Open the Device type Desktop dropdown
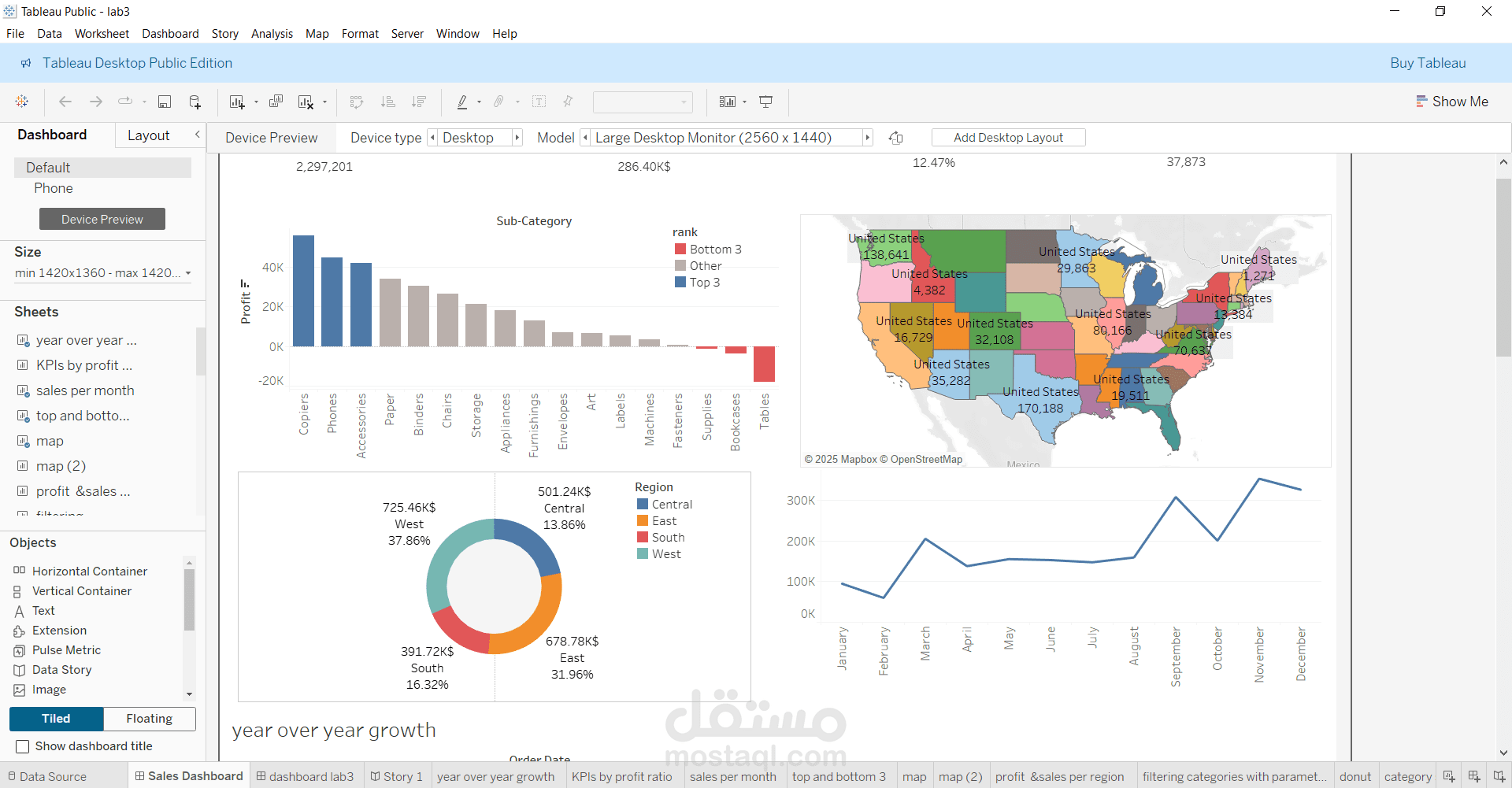 (475, 138)
